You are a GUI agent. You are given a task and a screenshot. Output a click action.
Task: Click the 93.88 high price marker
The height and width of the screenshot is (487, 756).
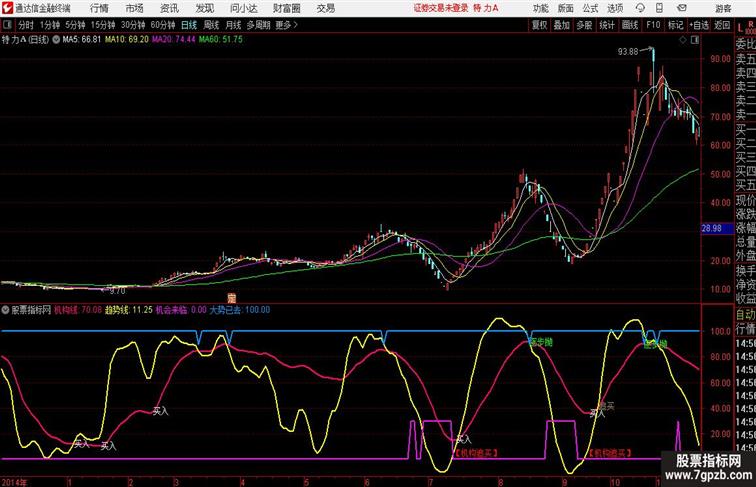(x=628, y=52)
